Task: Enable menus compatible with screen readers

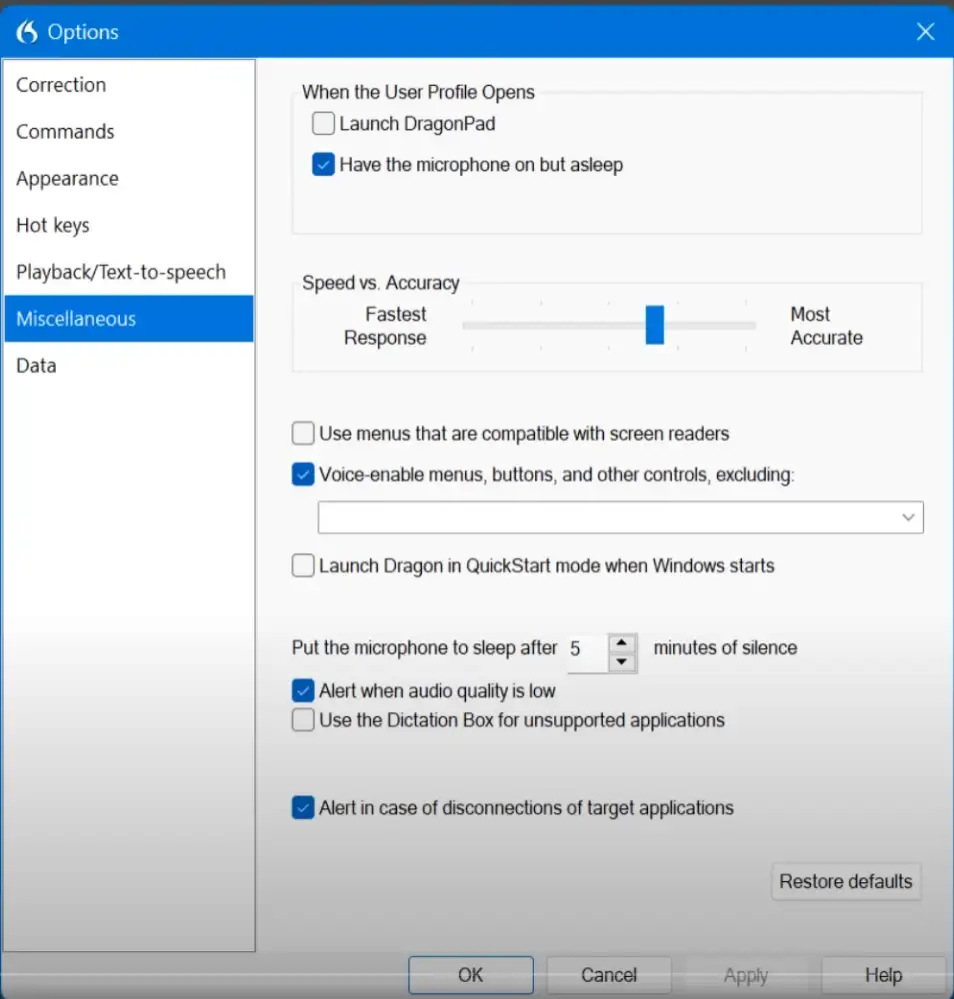Action: click(x=303, y=434)
